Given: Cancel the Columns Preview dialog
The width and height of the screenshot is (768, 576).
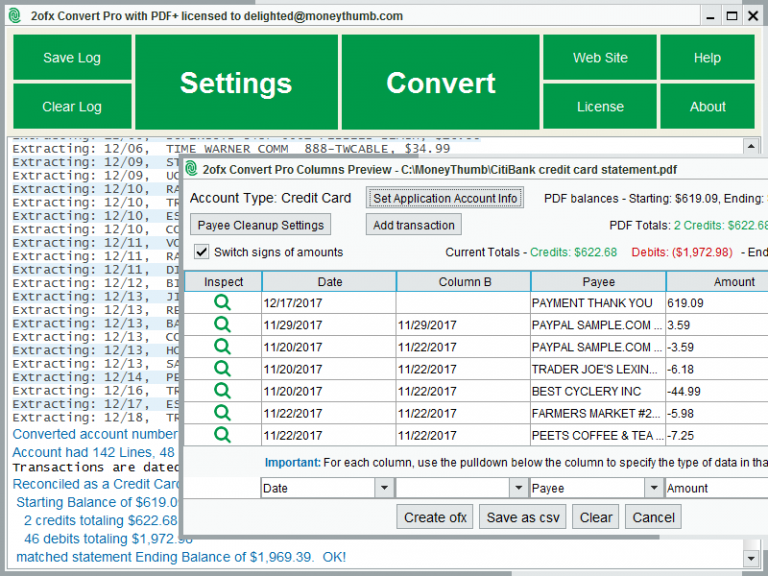Looking at the screenshot, I should click(653, 517).
